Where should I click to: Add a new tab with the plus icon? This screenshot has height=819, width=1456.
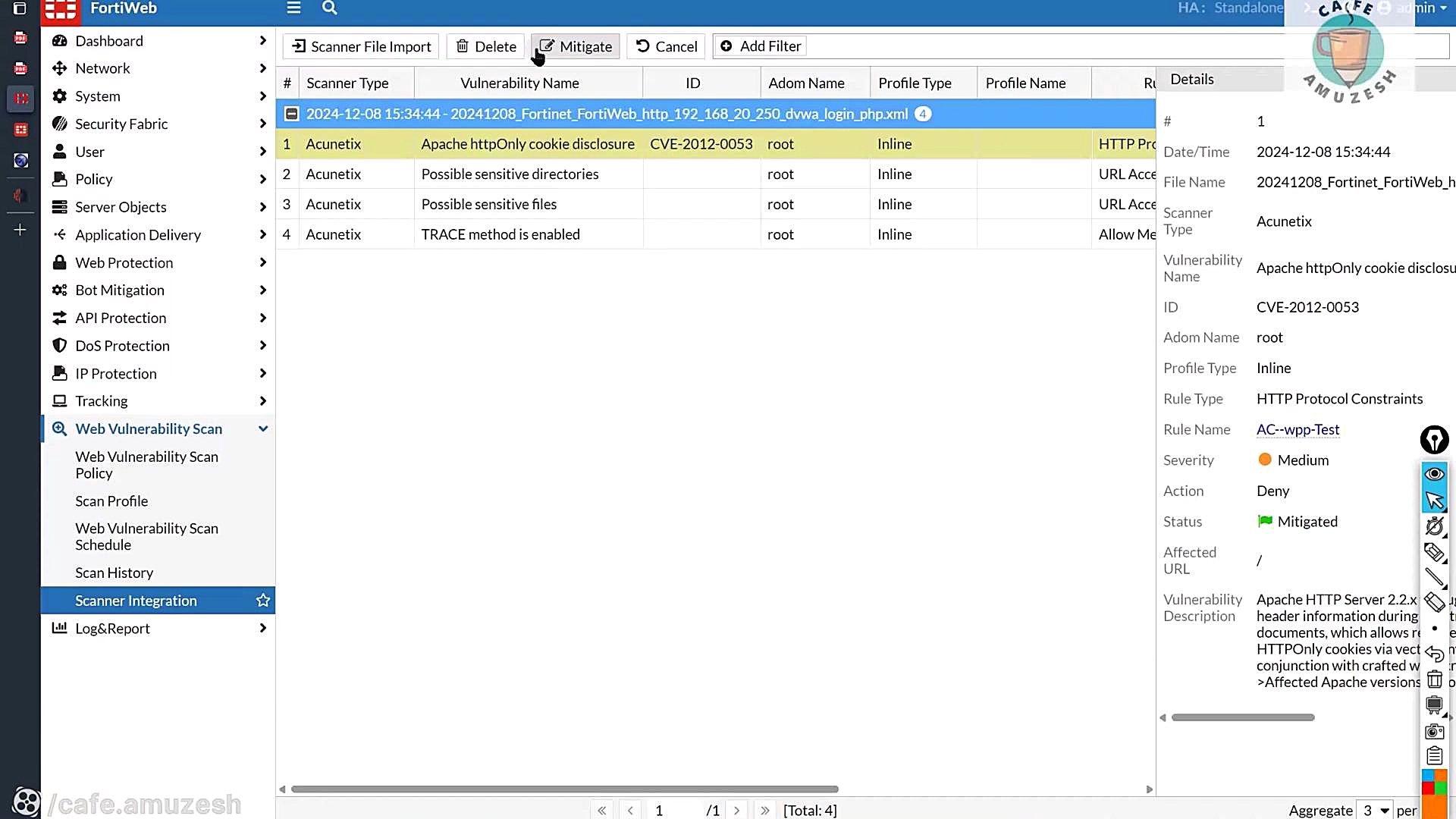coord(20,230)
